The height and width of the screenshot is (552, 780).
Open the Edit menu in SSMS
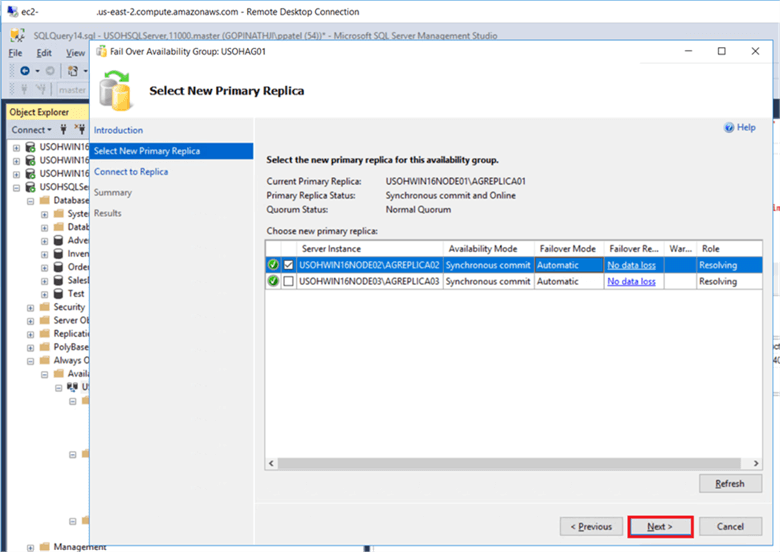tap(44, 53)
